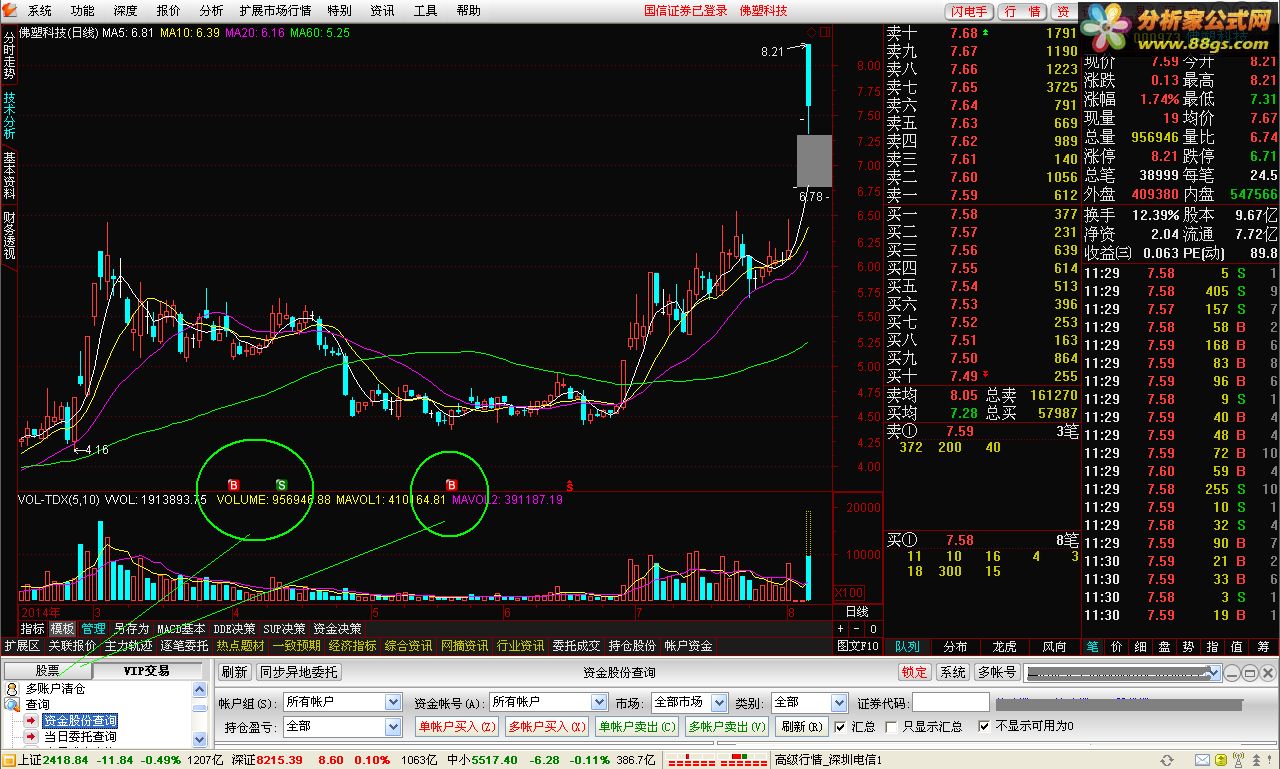This screenshot has width=1280, height=769.
Task: Open 当日委托查询 in the query tree
Action: pyautogui.click(x=80, y=737)
